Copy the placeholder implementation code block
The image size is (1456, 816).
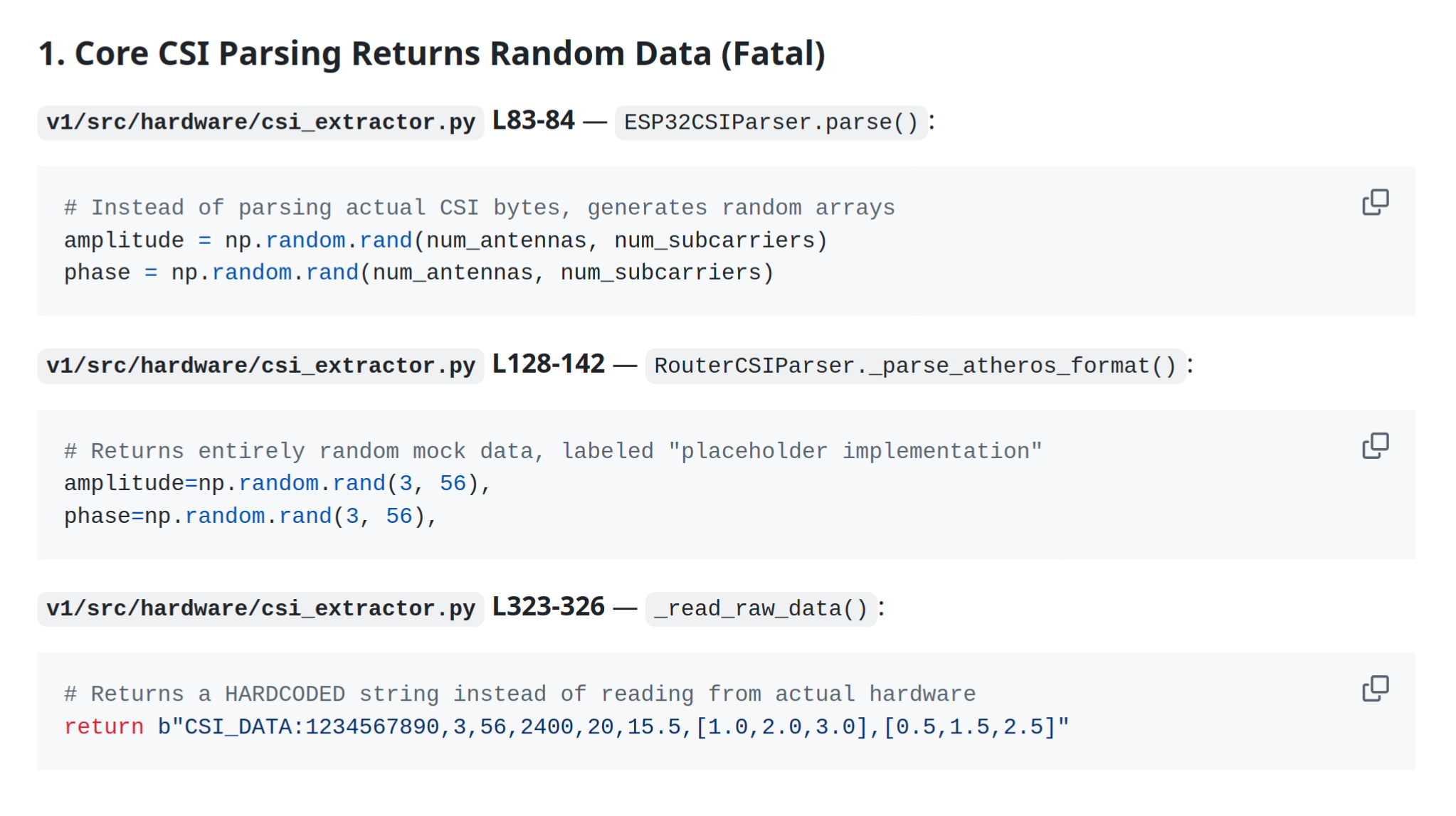pos(1375,445)
